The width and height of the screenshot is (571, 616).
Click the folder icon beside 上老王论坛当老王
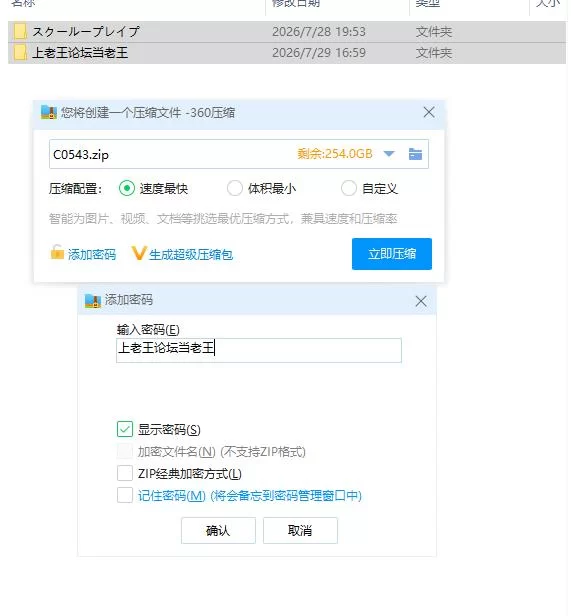[x=20, y=53]
